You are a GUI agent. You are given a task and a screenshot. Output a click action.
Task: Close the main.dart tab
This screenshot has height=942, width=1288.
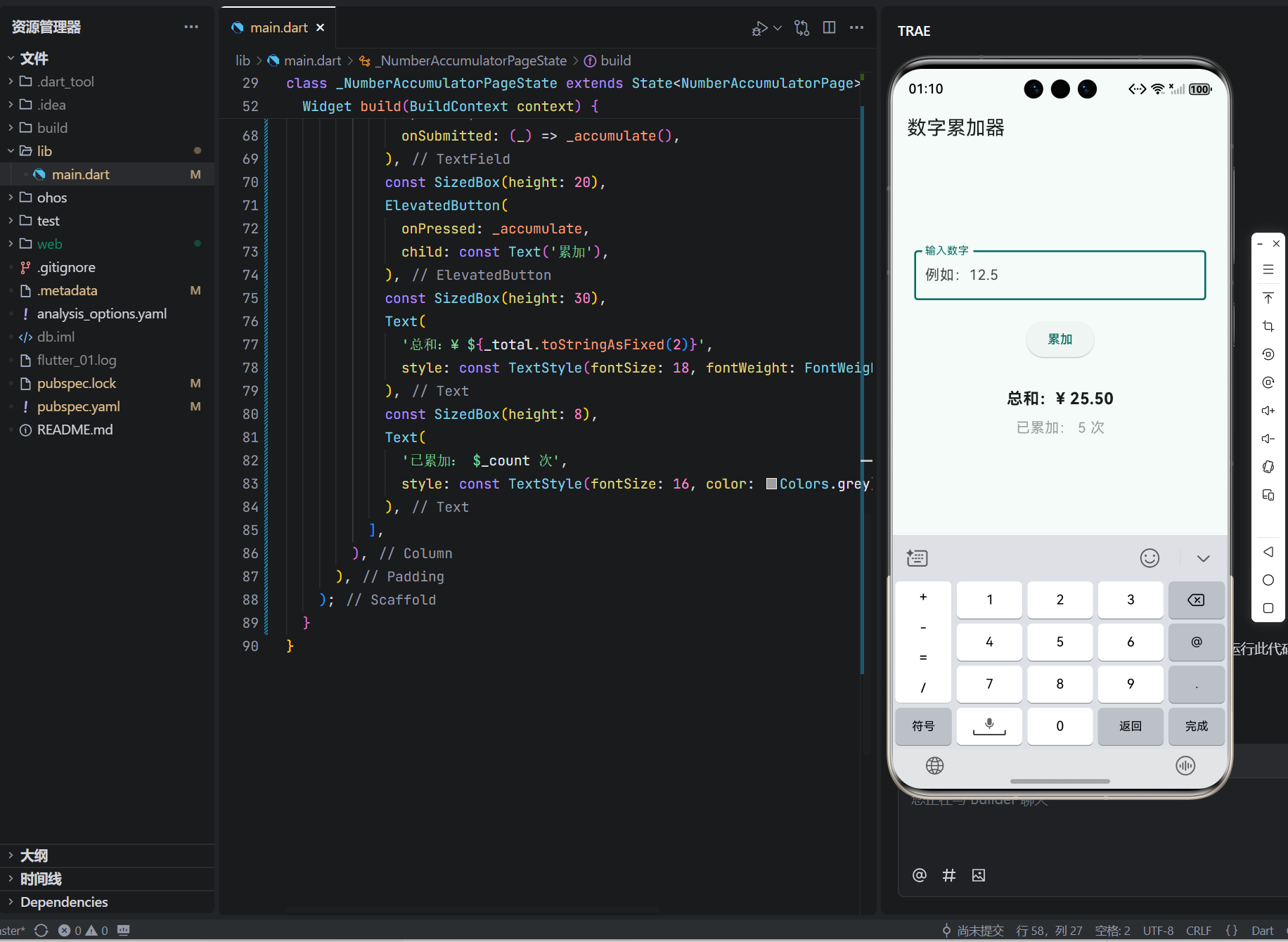(x=321, y=27)
